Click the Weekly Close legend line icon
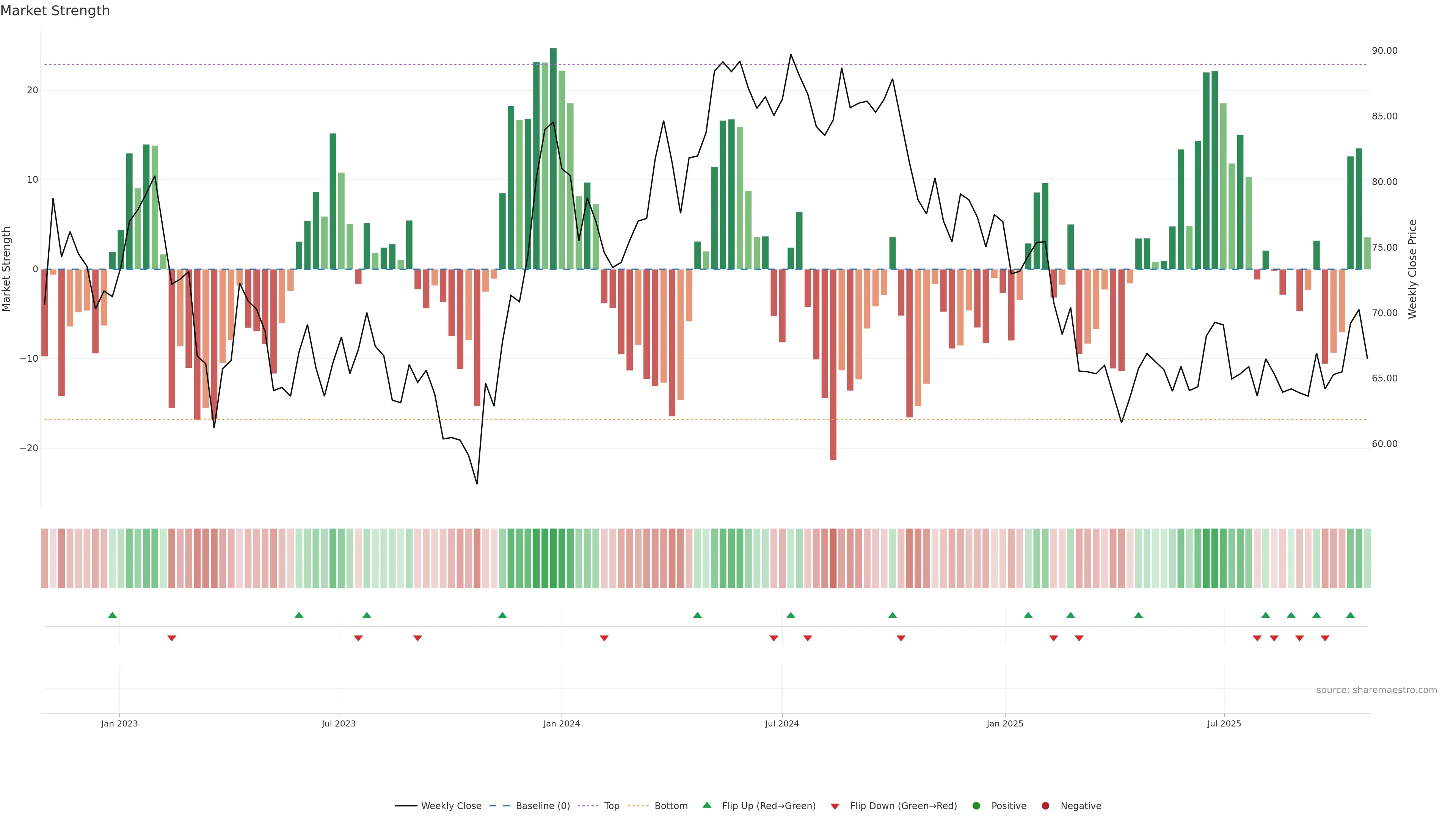This screenshot has height=819, width=1456. tap(406, 806)
